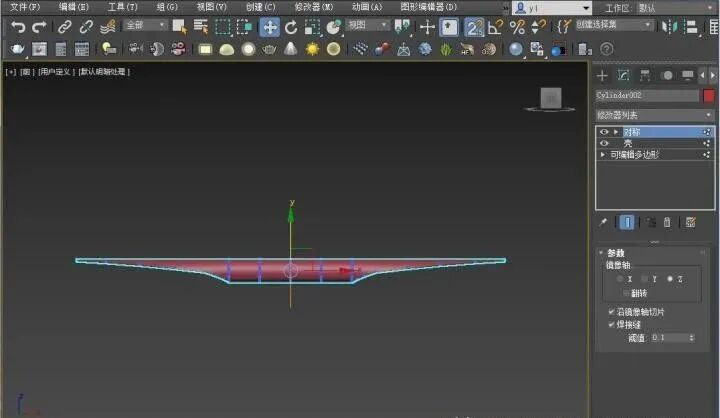Click the teapot Render Setup icon
The width and height of the screenshot is (720, 418).
click(17, 49)
